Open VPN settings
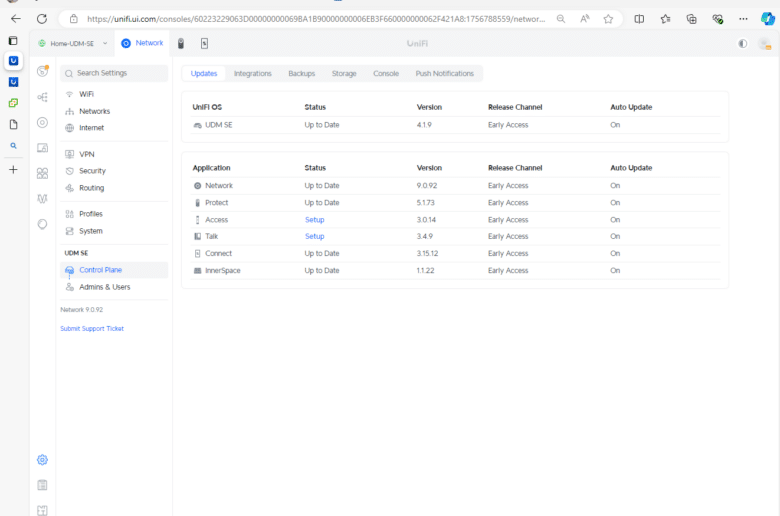This screenshot has width=780, height=516. pyautogui.click(x=87, y=154)
